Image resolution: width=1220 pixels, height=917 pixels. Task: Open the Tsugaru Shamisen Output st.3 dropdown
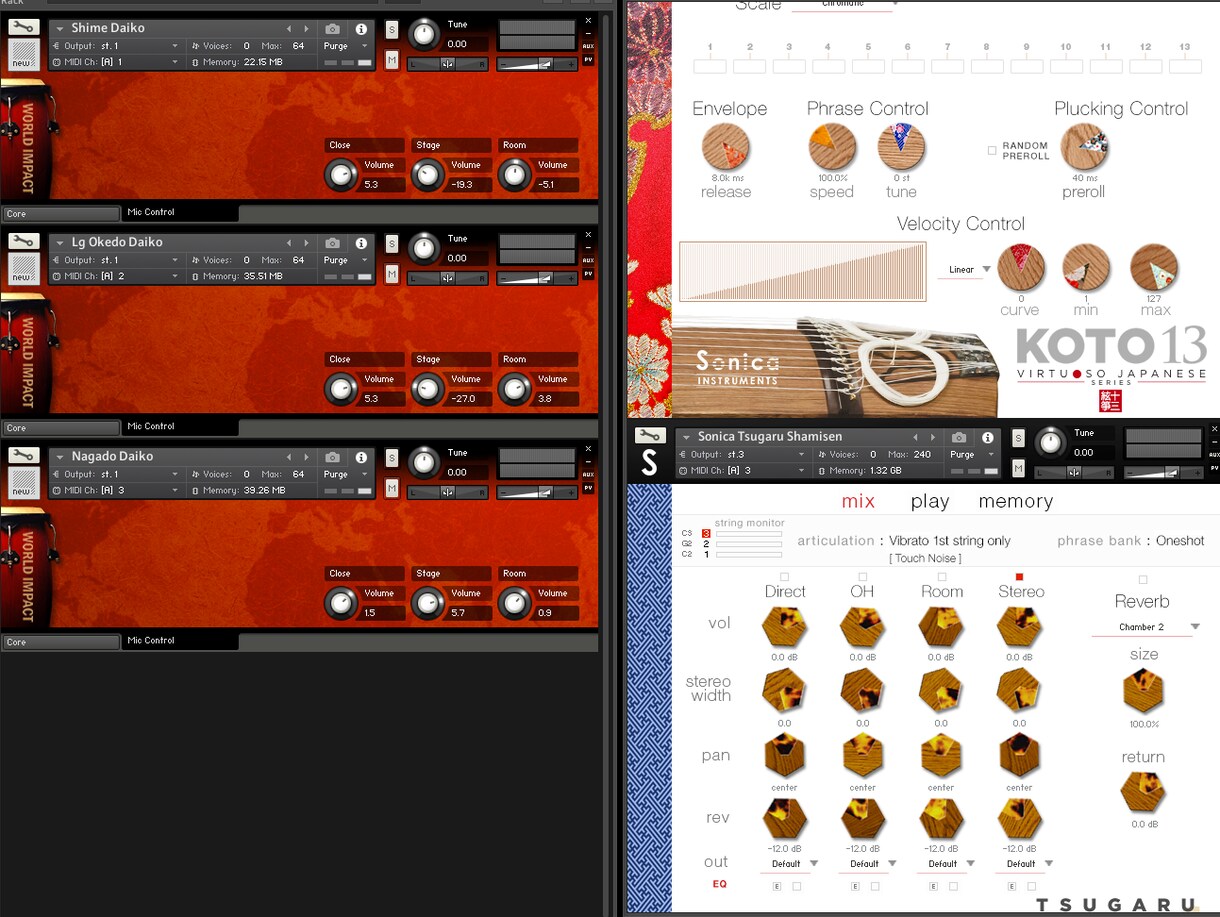(741, 454)
